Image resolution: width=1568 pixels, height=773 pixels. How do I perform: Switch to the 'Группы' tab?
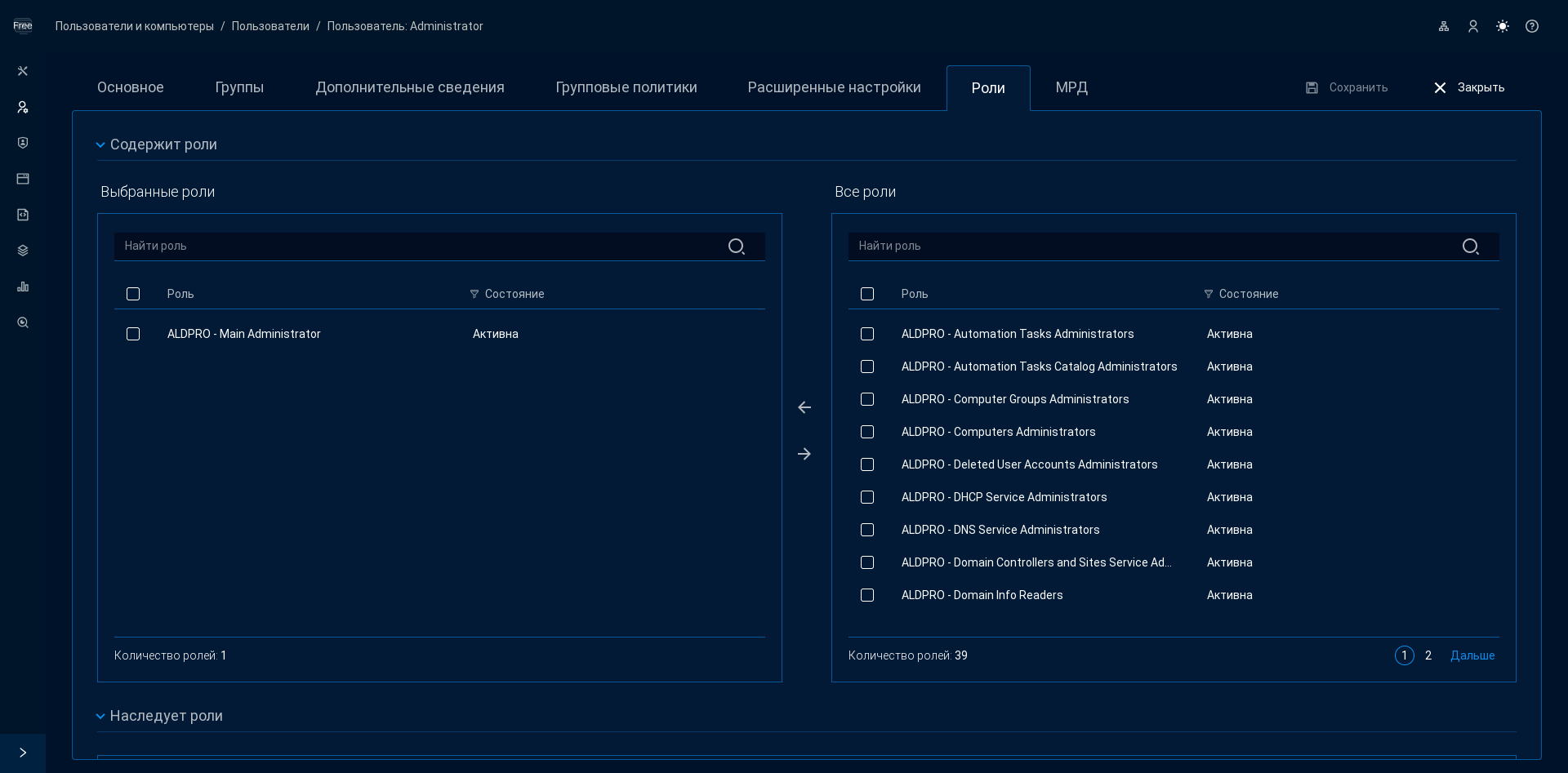click(239, 87)
